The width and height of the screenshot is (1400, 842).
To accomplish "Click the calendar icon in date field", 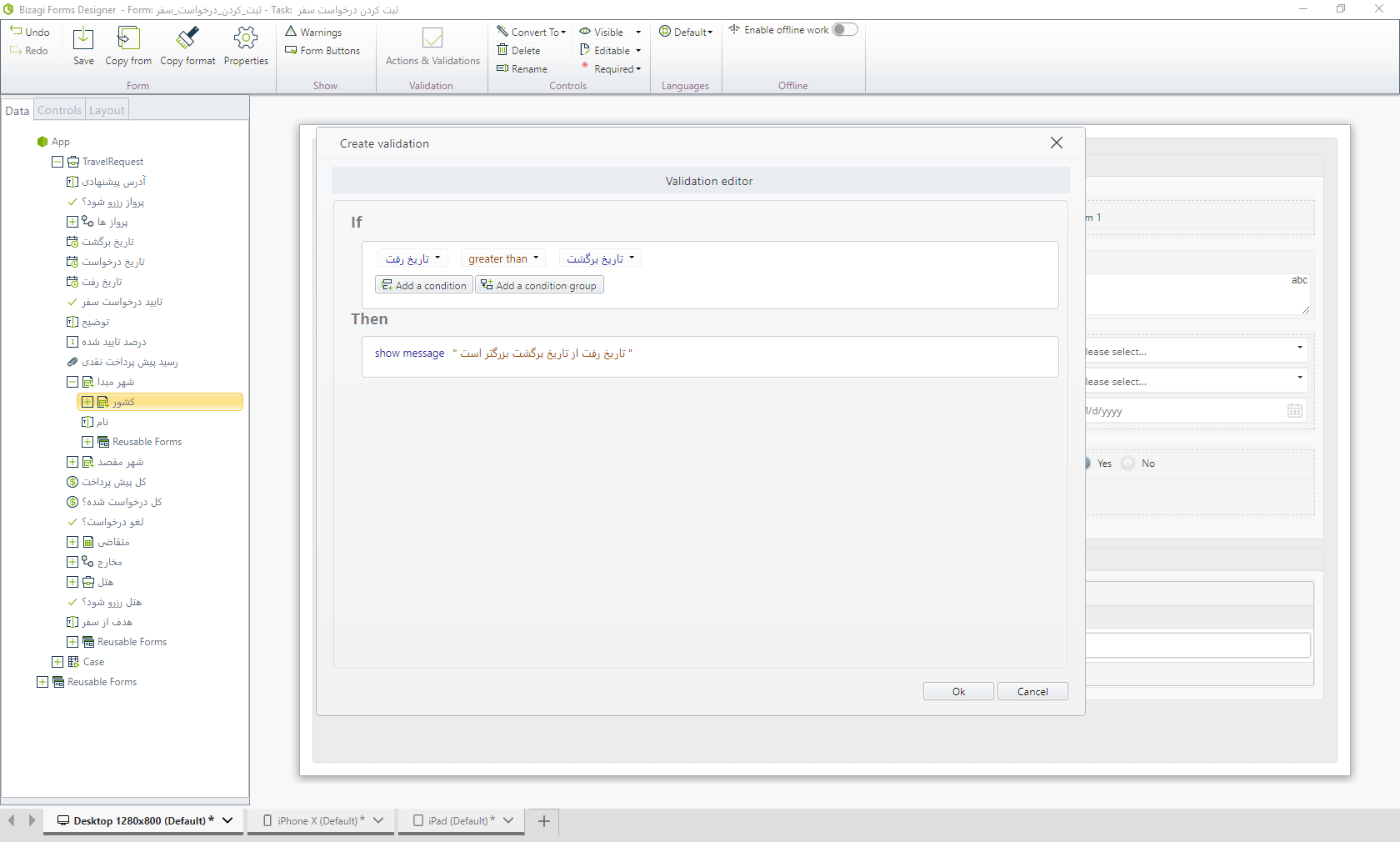I will [1295, 410].
